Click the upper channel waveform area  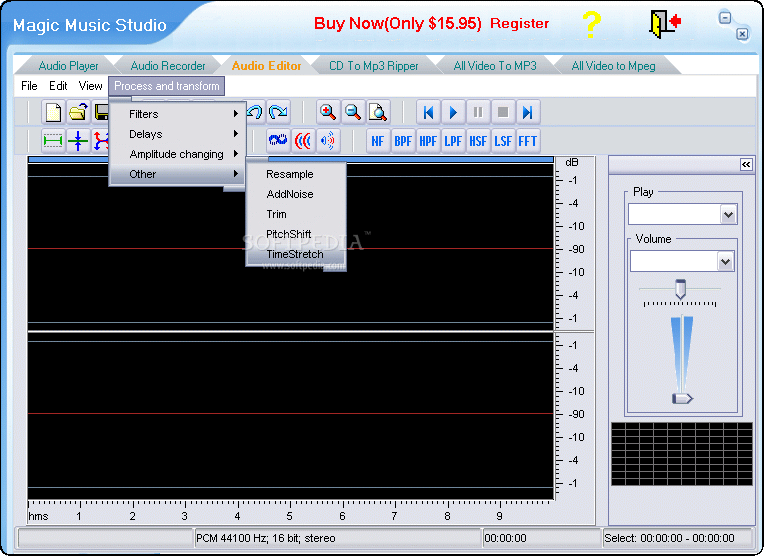click(x=291, y=248)
